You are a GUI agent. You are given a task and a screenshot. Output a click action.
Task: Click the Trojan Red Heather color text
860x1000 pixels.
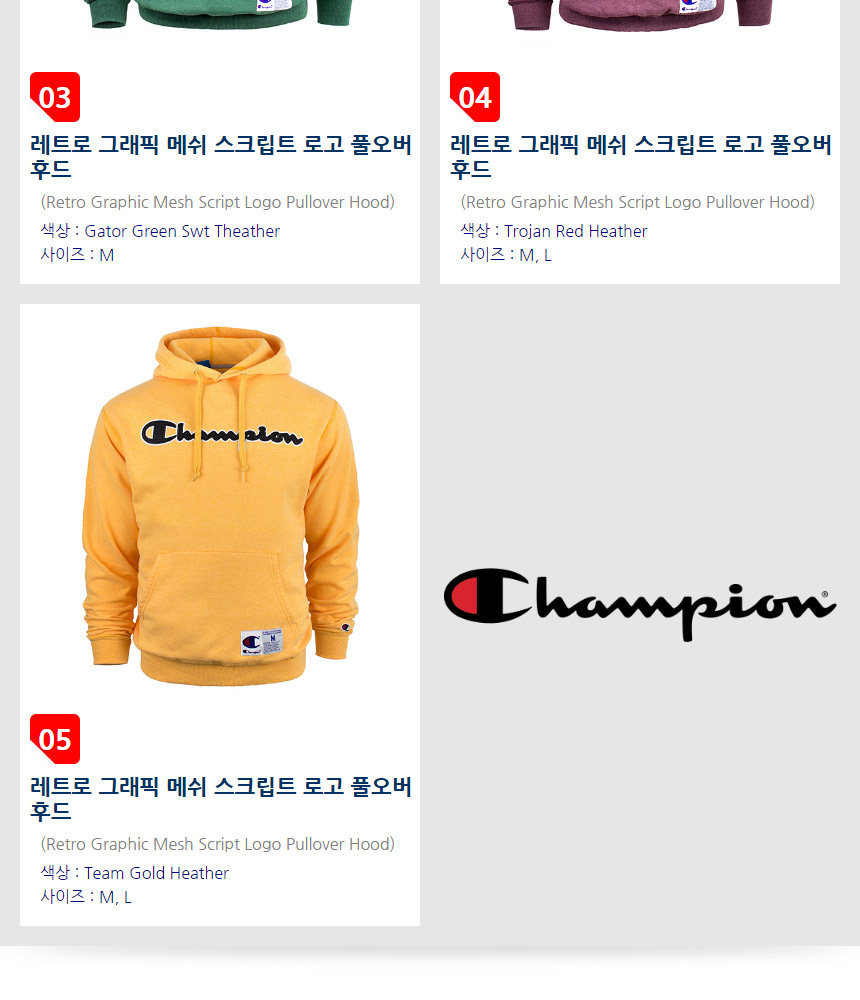coord(575,231)
